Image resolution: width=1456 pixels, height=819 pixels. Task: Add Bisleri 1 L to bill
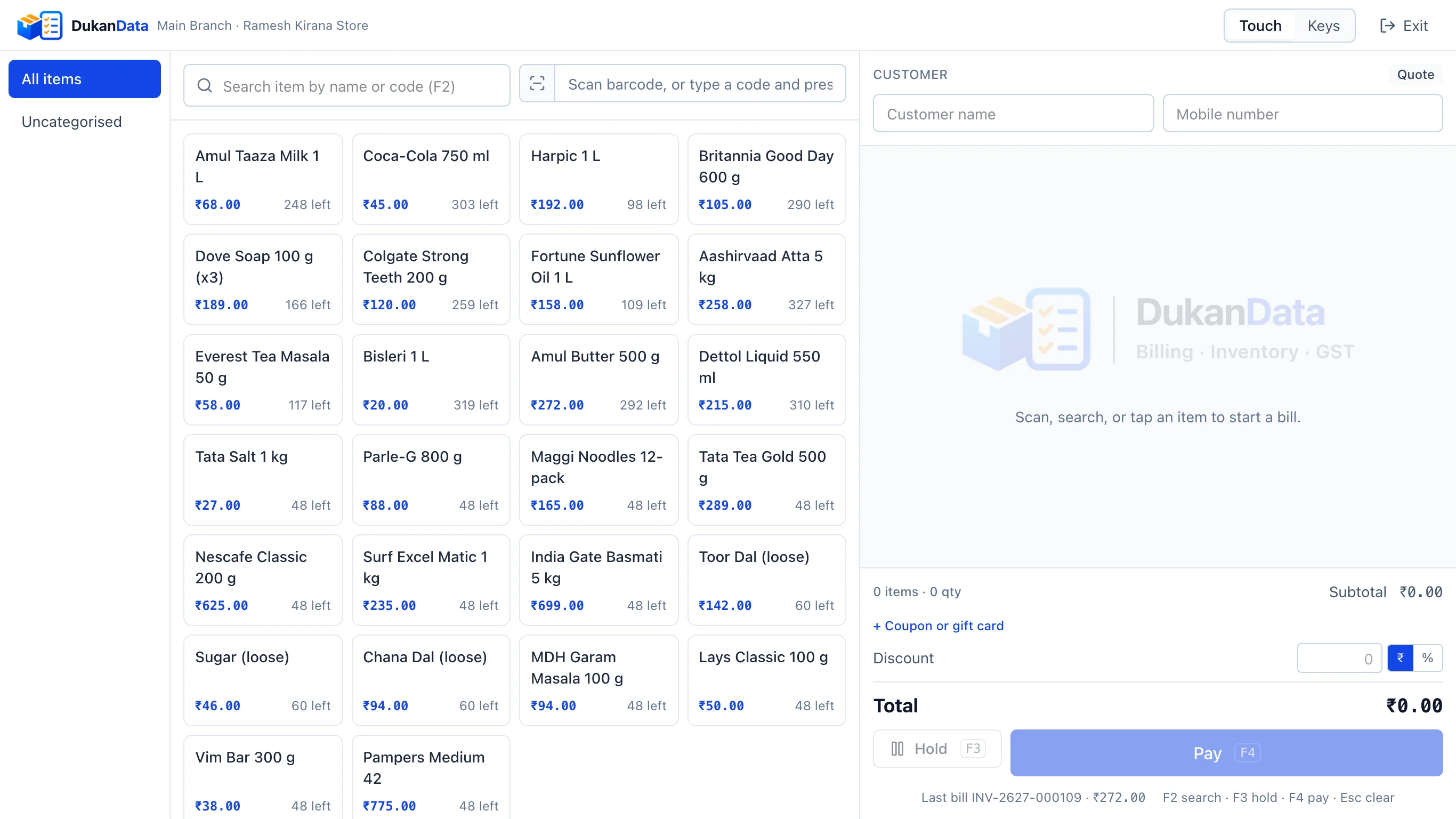[x=431, y=380]
